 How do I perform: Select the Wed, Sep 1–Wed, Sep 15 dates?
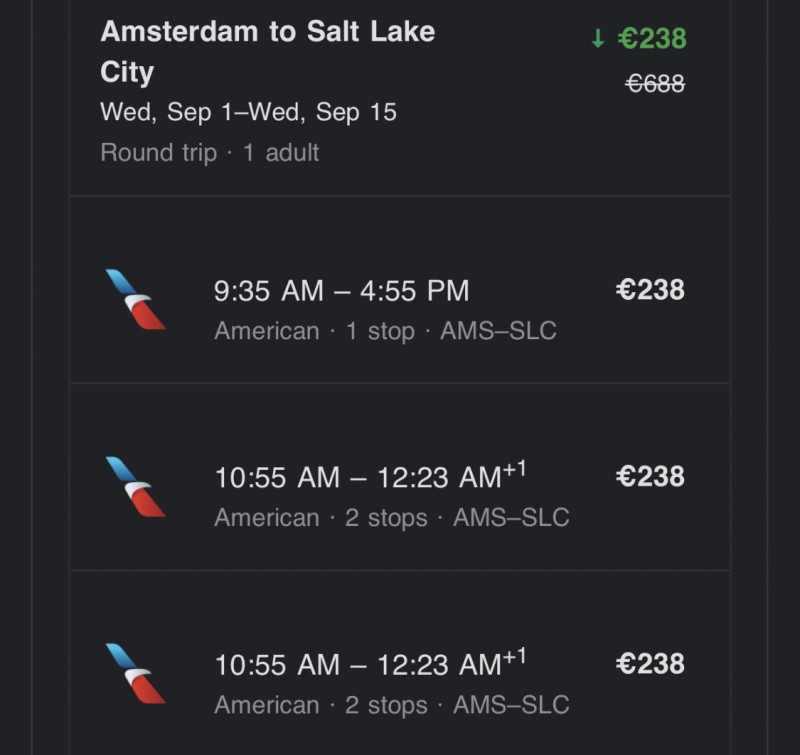248,111
